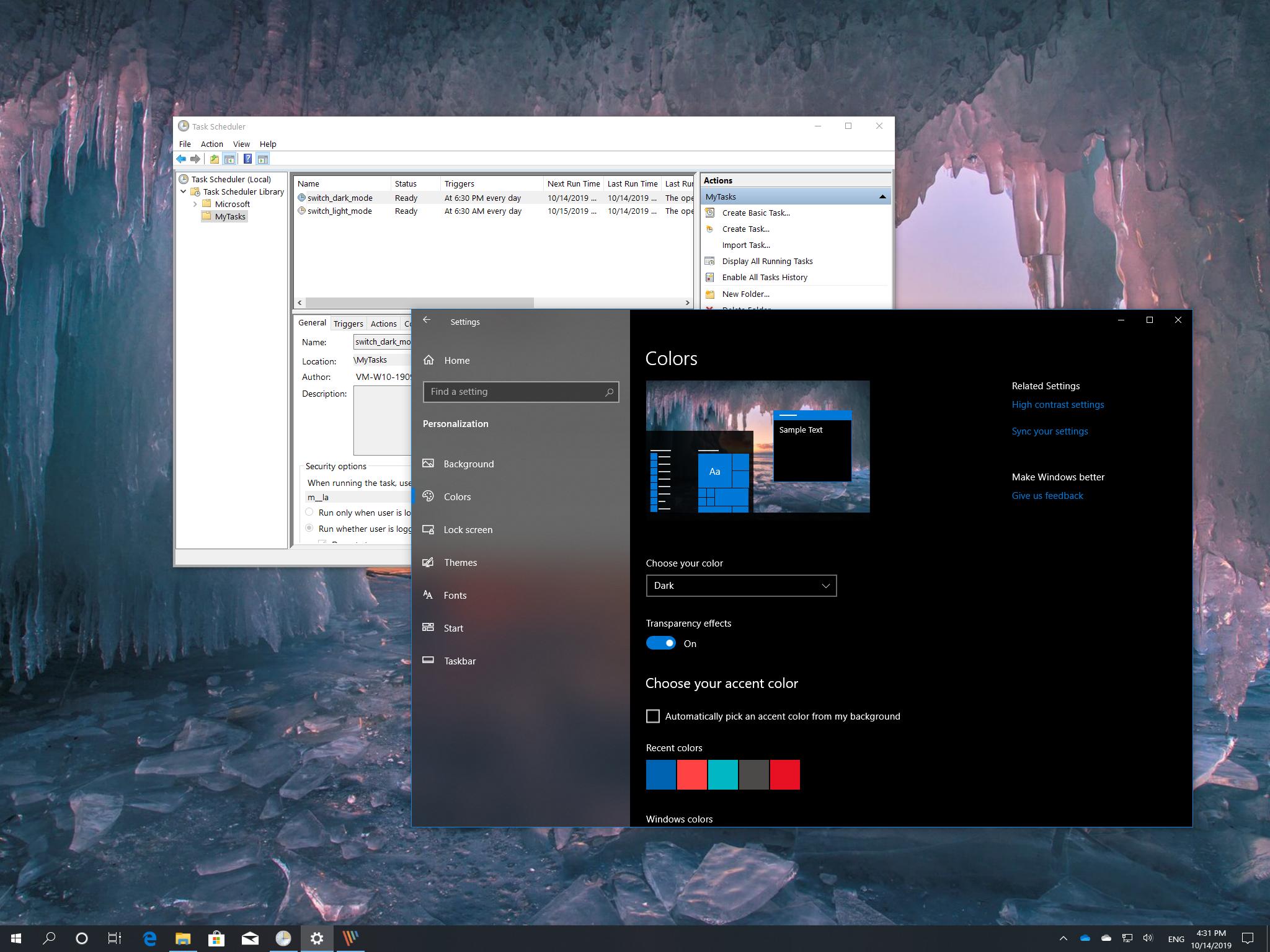Pick the coral recent color swatch
Image resolution: width=1270 pixels, height=952 pixels.
[692, 775]
